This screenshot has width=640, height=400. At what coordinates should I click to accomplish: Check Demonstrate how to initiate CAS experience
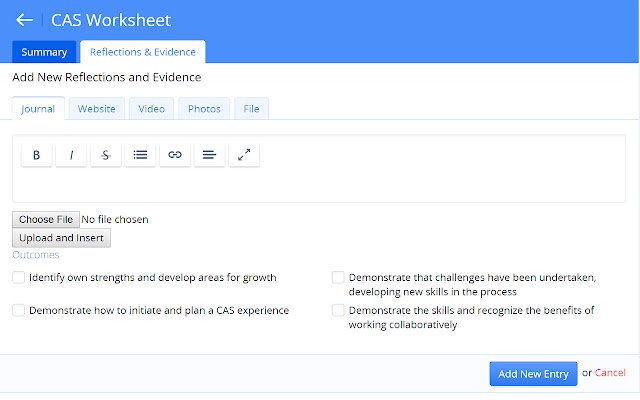point(18,310)
